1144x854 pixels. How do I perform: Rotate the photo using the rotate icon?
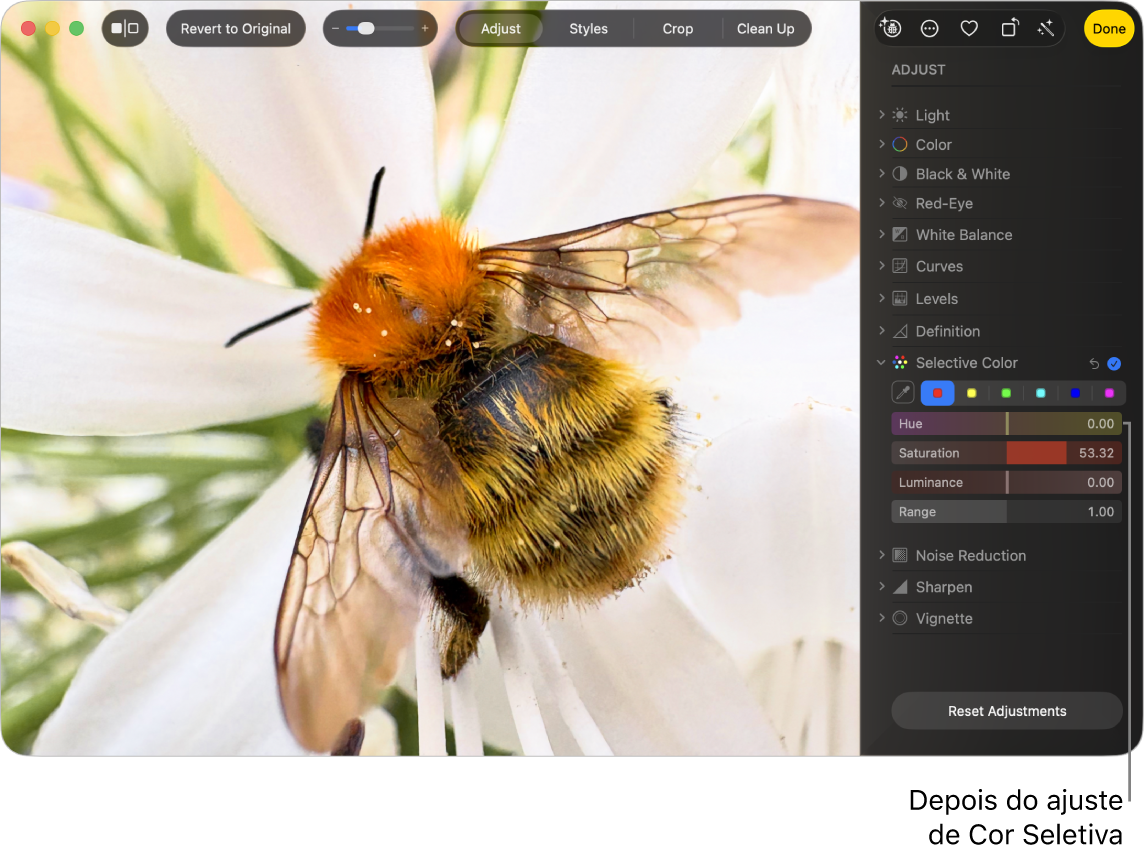pos(1008,29)
